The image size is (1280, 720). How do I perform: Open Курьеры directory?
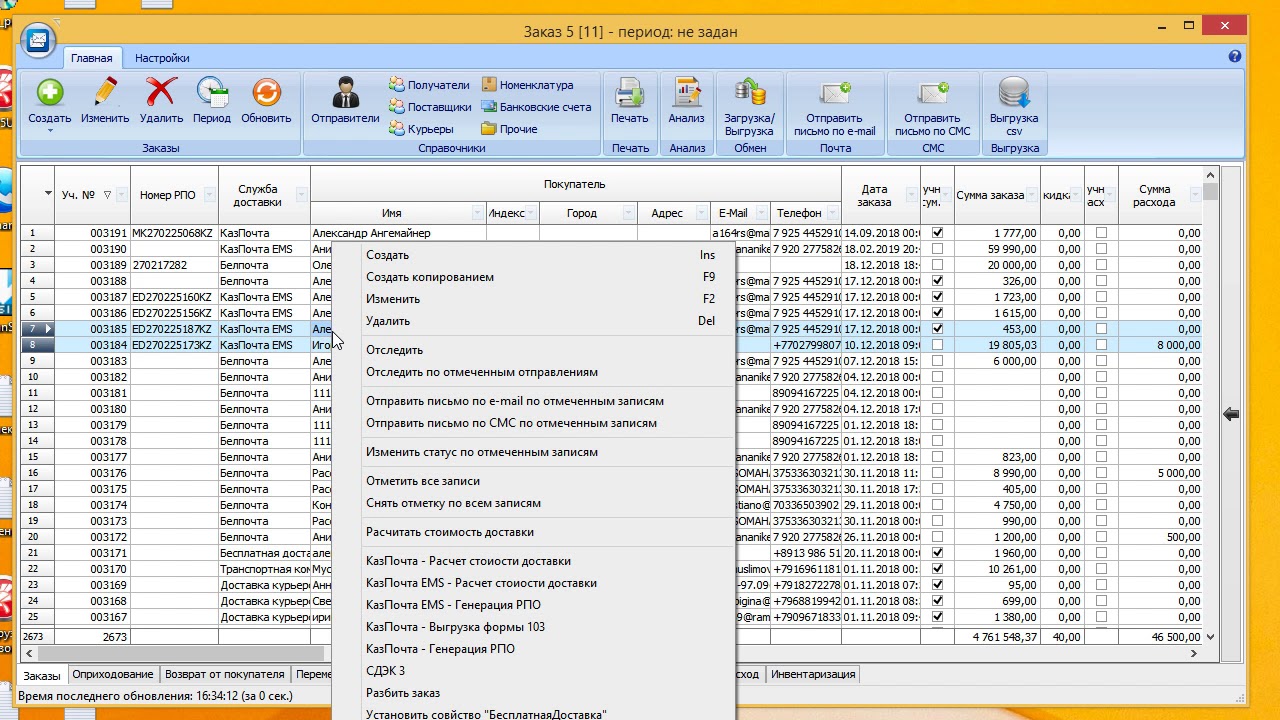[421, 129]
